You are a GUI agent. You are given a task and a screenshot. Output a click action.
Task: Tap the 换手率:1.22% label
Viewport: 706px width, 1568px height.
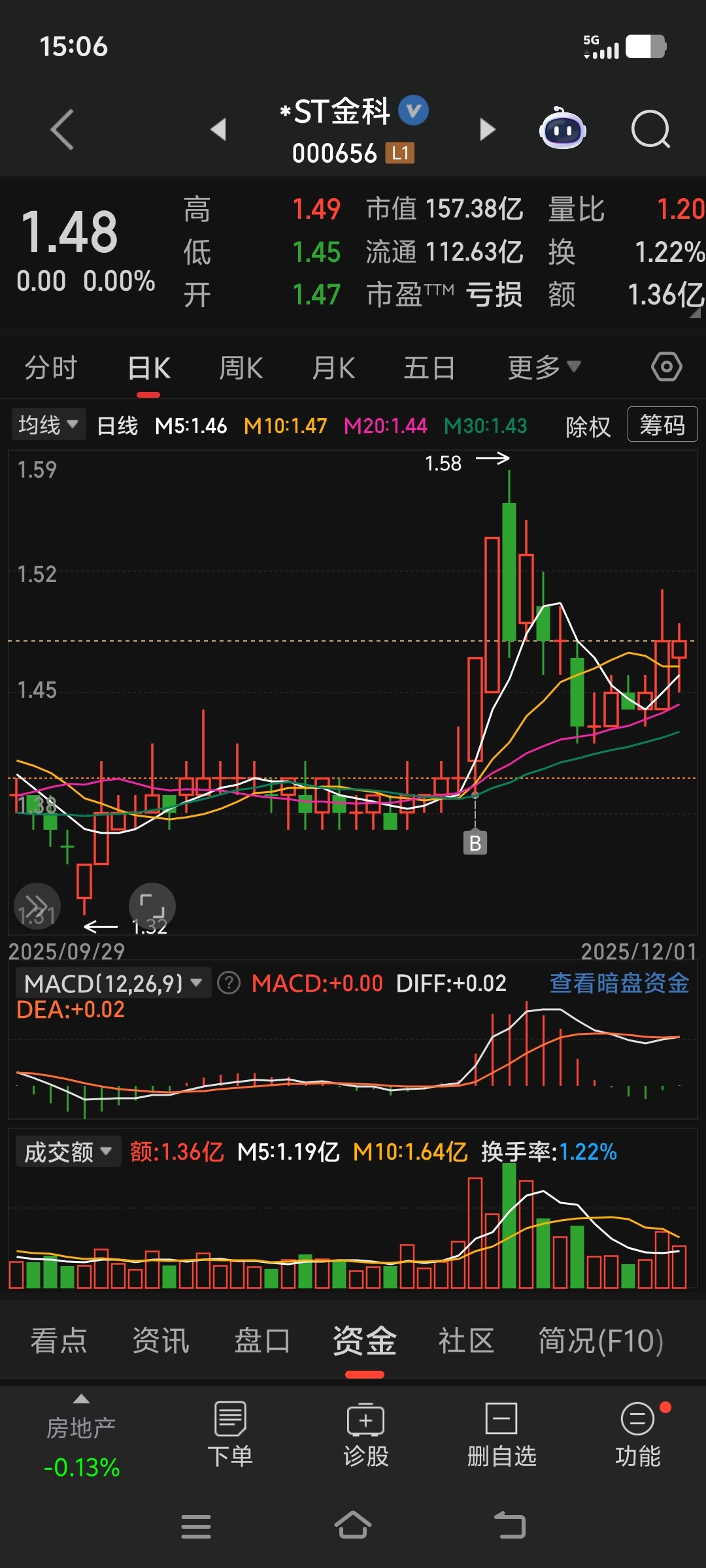tap(549, 1152)
